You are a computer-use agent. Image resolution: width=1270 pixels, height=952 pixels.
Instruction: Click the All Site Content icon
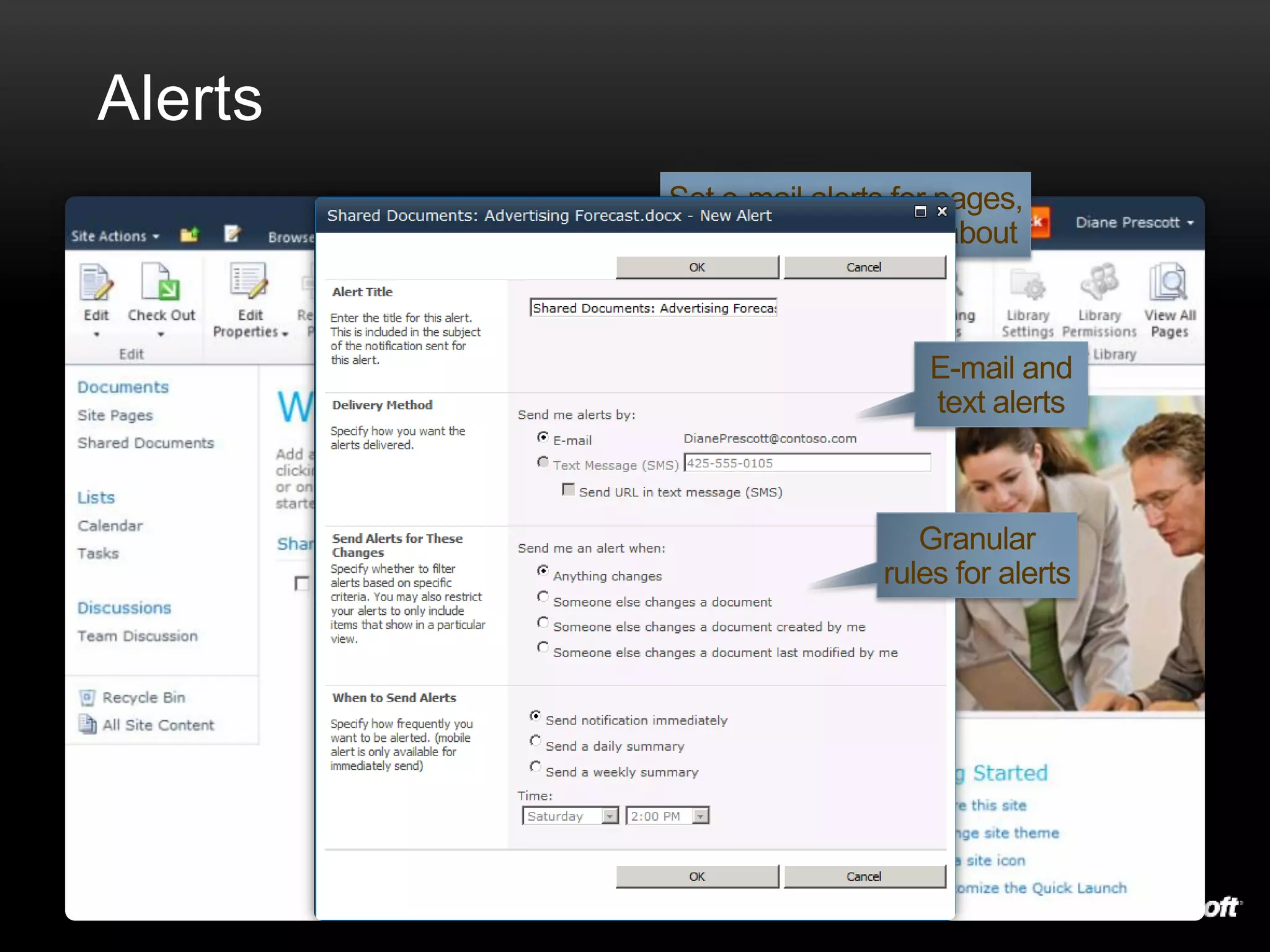coord(87,725)
